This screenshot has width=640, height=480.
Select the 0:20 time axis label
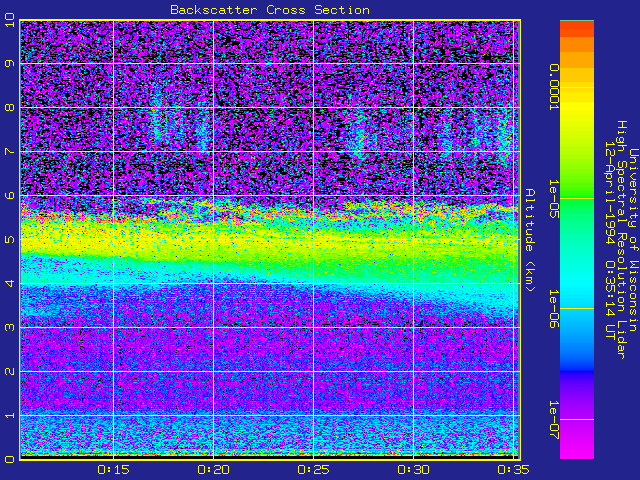tap(213, 470)
